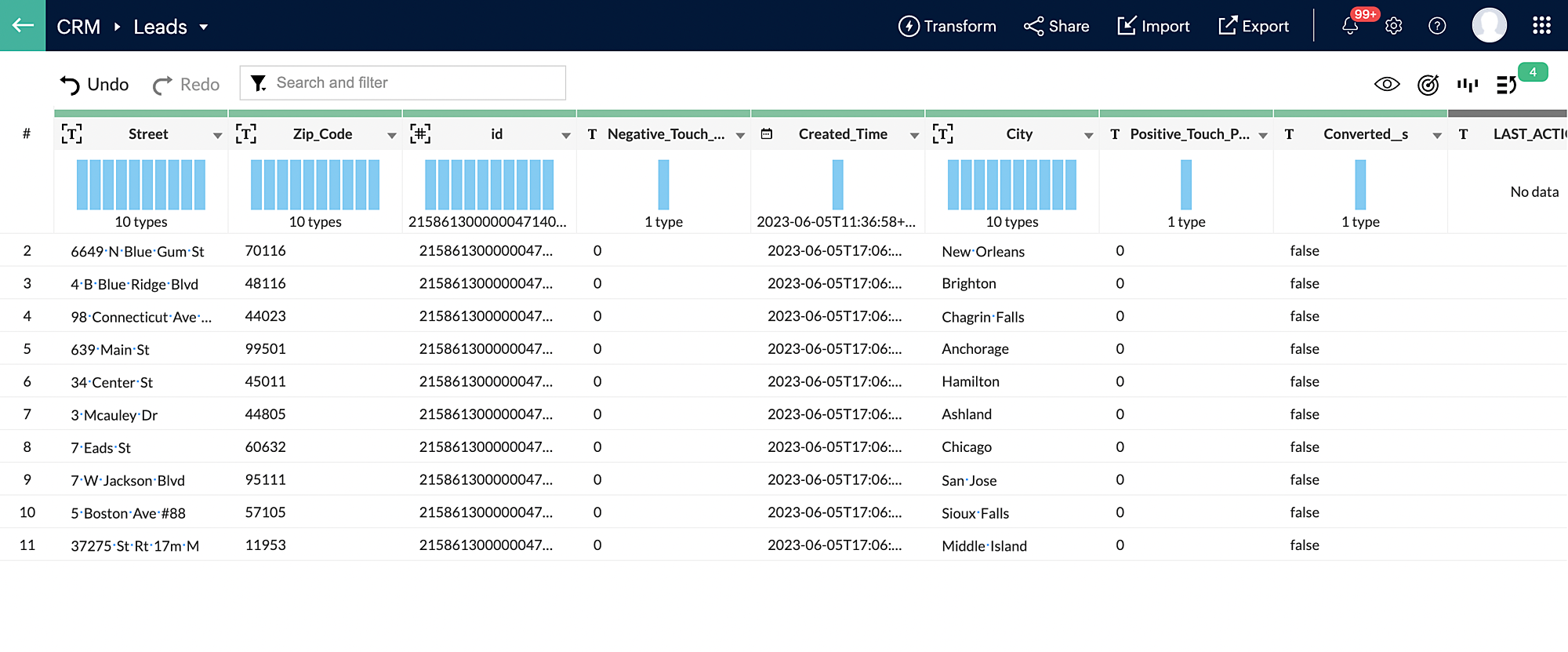Open the City column dropdown arrow
The image size is (1568, 652).
[x=1088, y=136]
